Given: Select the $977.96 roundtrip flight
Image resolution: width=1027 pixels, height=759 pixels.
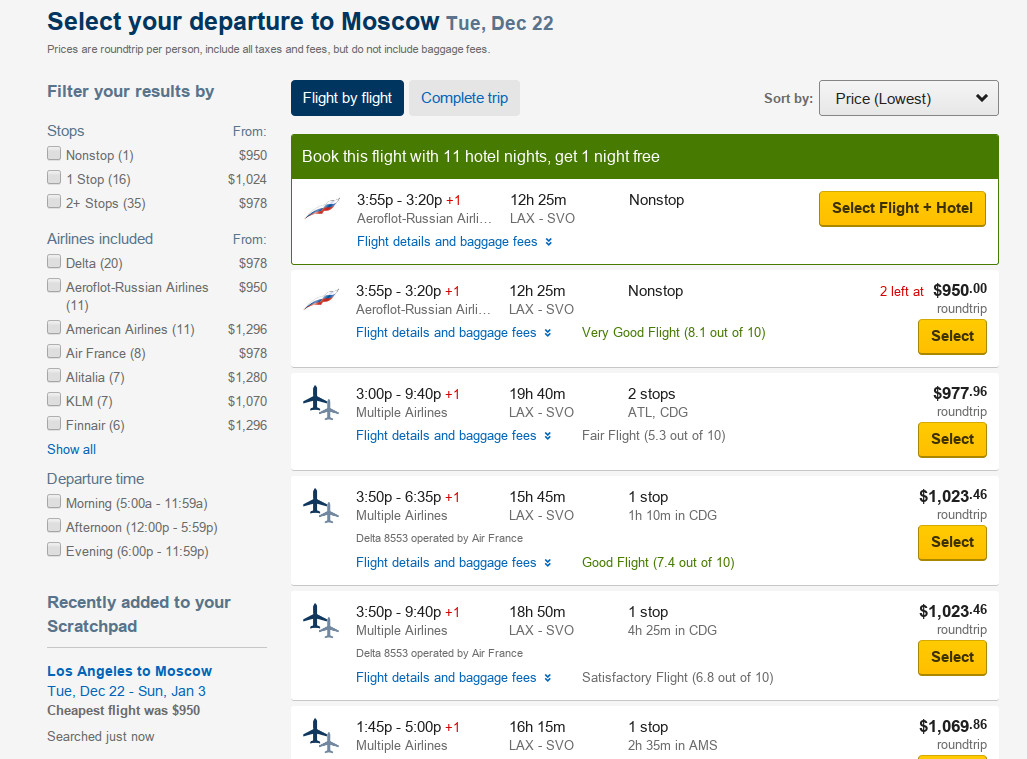Looking at the screenshot, I should click(952, 439).
